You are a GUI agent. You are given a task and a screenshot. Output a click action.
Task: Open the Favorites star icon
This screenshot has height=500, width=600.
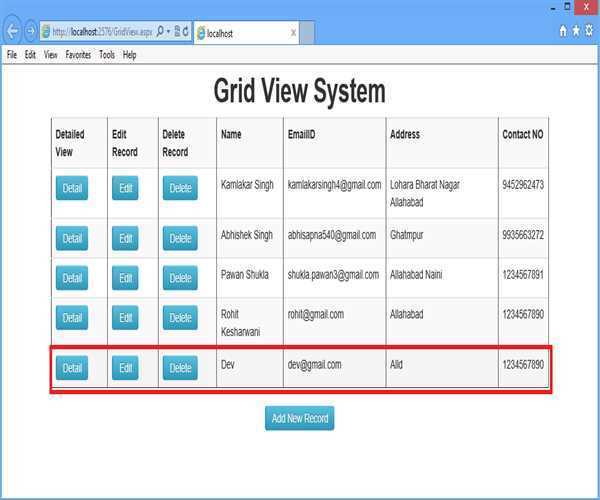(x=577, y=32)
